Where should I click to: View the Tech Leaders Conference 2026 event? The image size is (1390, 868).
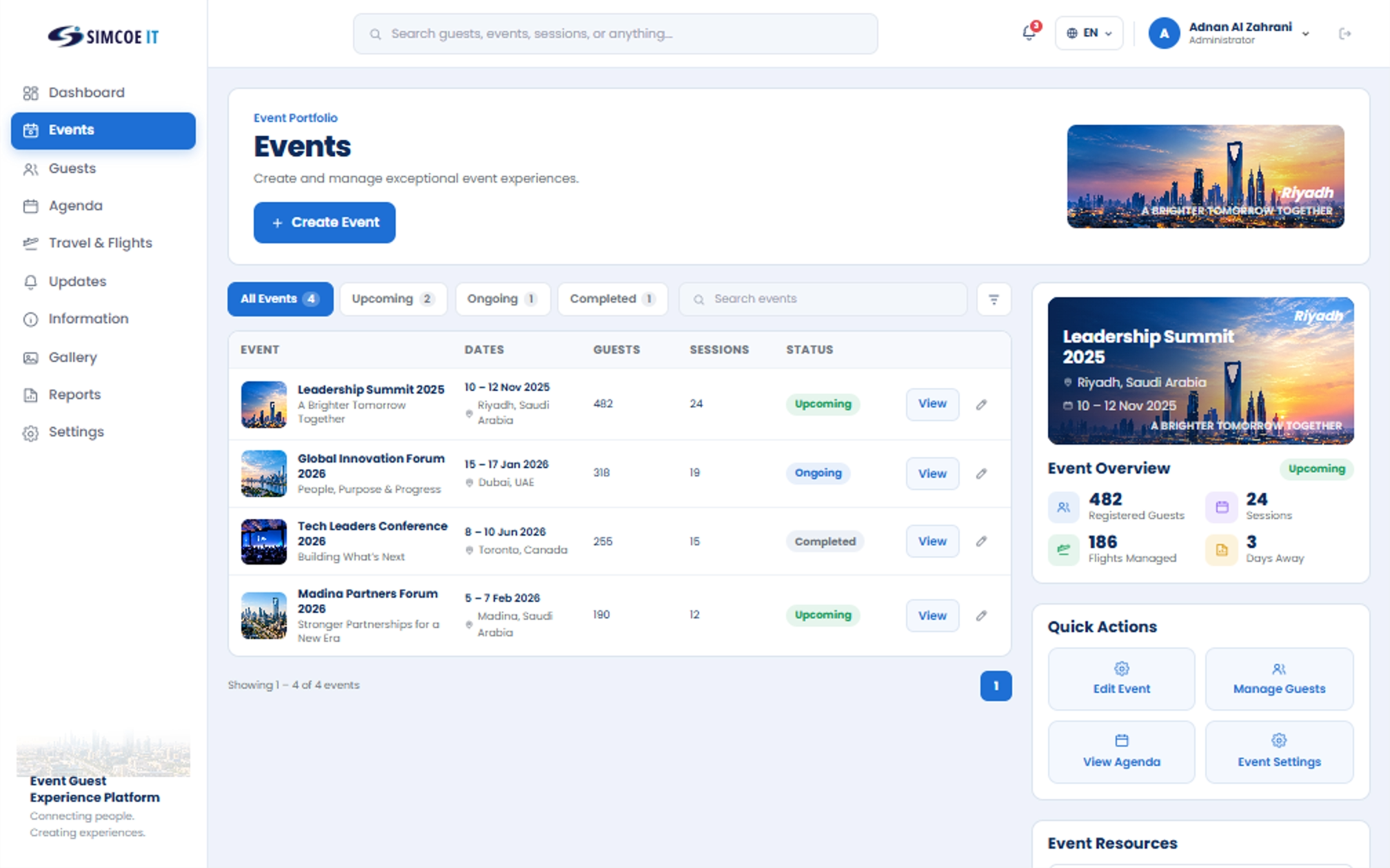[932, 541]
